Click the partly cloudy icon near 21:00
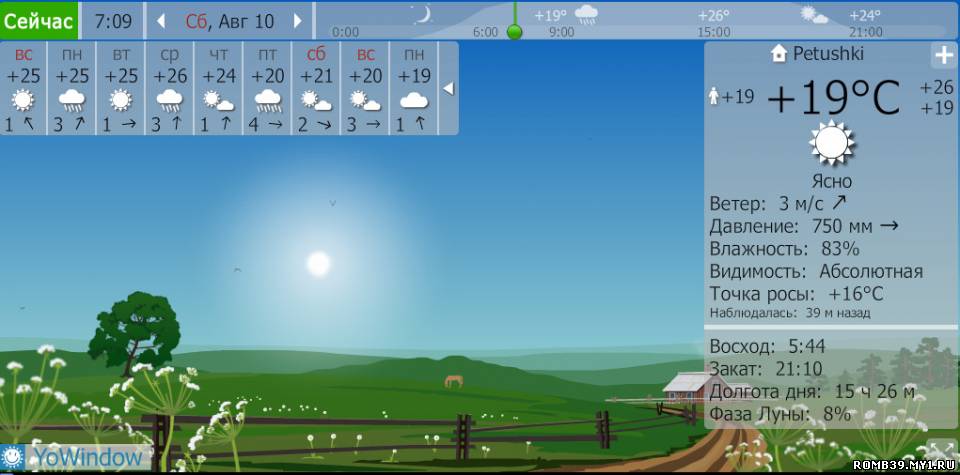Viewport: 960px width, 475px height. (x=814, y=15)
